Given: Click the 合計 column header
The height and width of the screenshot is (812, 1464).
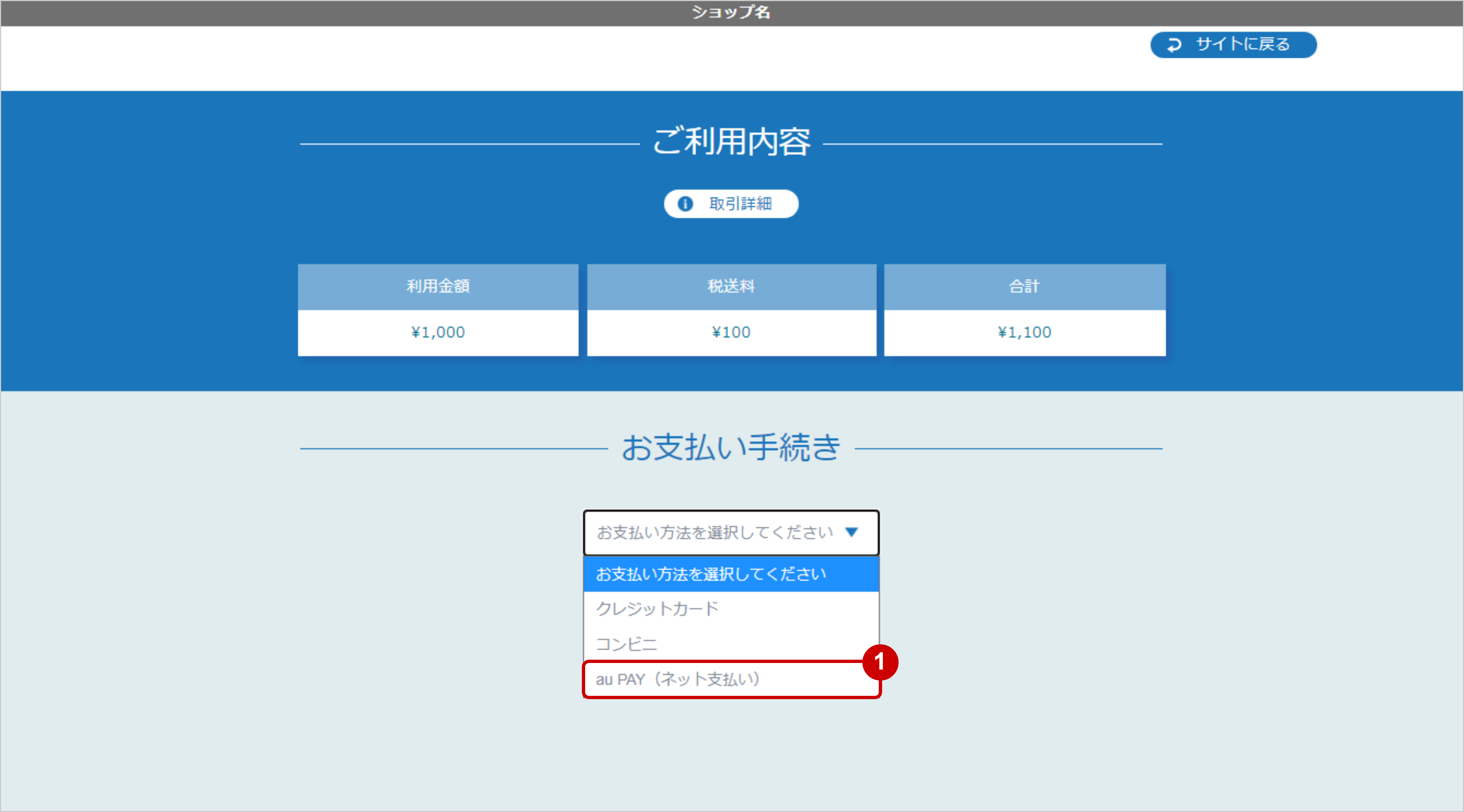Looking at the screenshot, I should point(1023,286).
